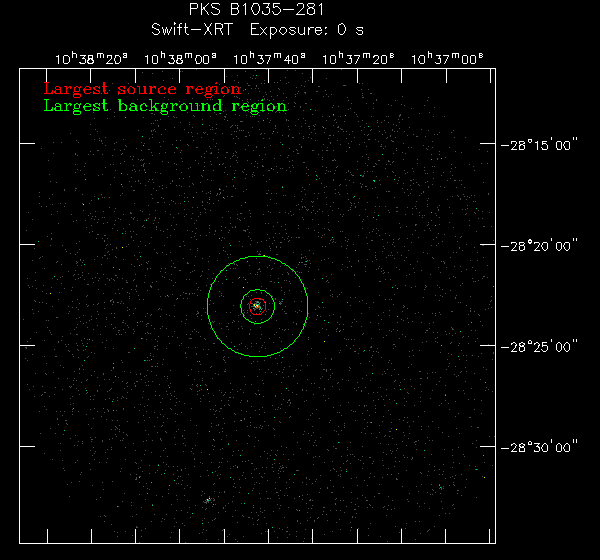Click the declination label -28°15'00"
This screenshot has width=600, height=560.
click(539, 145)
